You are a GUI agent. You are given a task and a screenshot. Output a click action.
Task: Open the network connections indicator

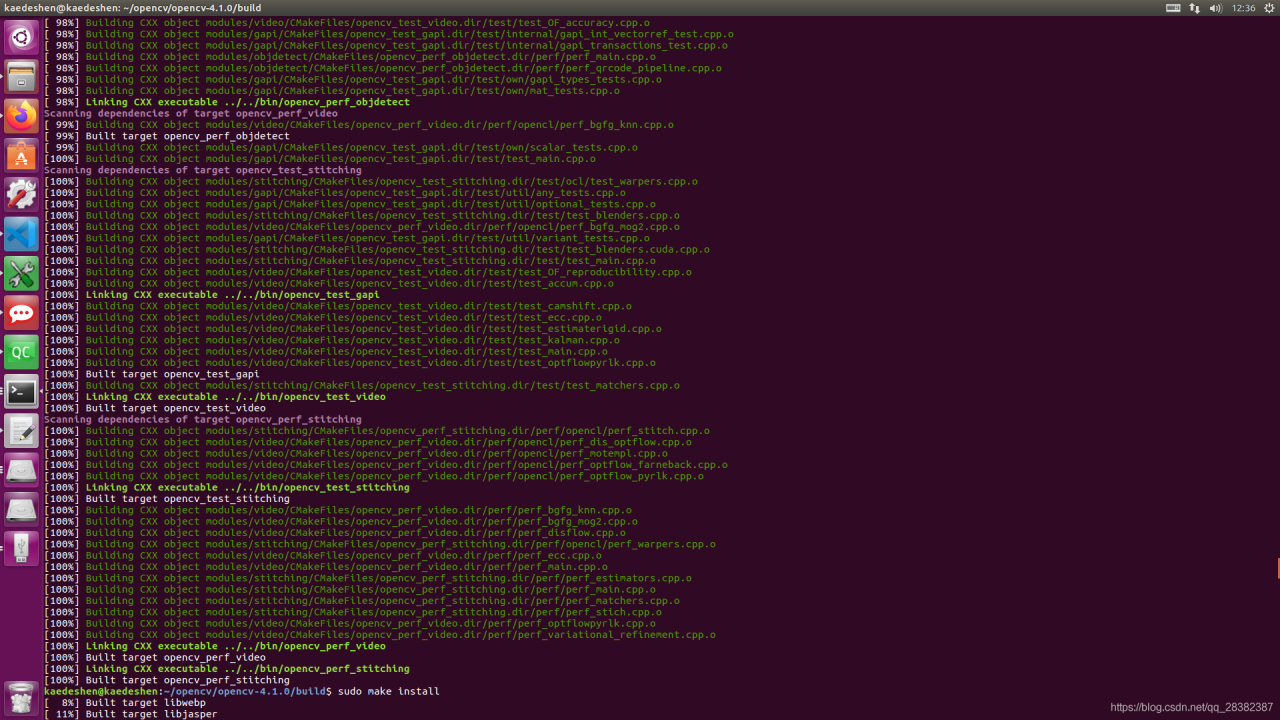click(1194, 8)
